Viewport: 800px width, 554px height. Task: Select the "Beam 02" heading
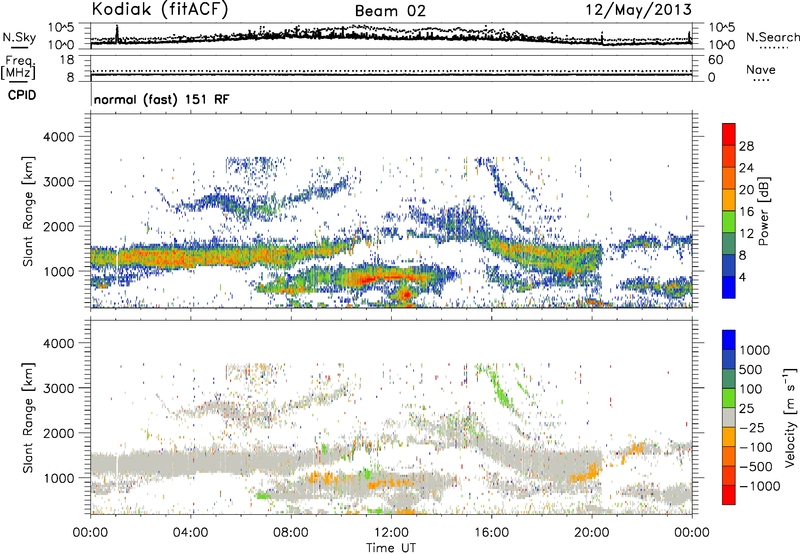pyautogui.click(x=390, y=11)
